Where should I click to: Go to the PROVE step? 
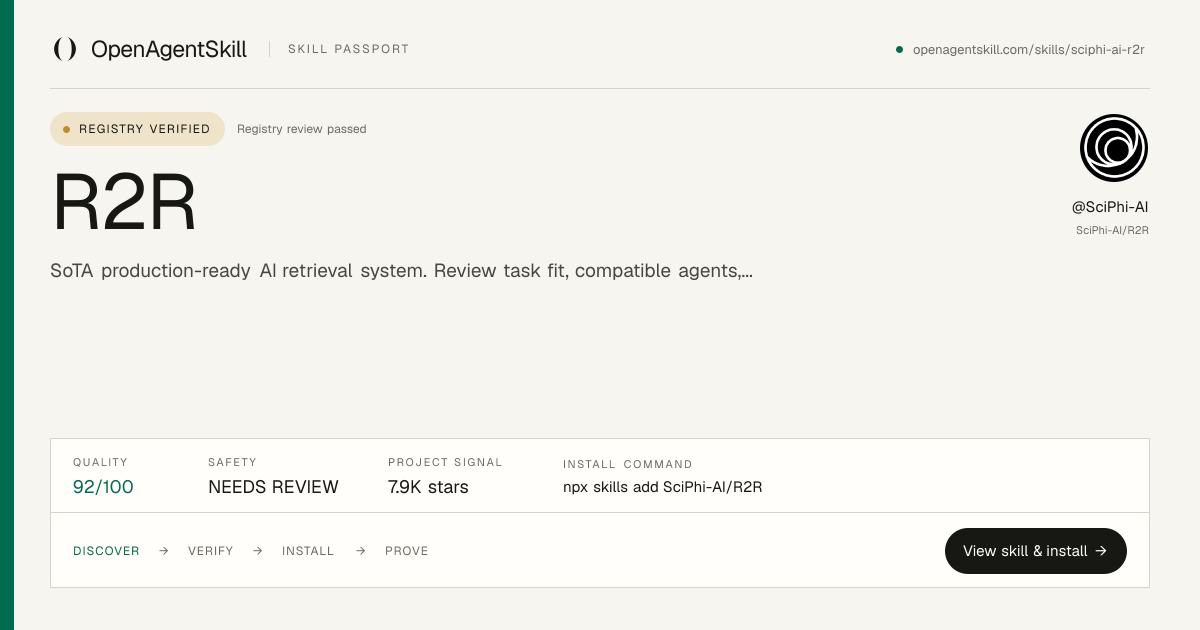[x=407, y=551]
